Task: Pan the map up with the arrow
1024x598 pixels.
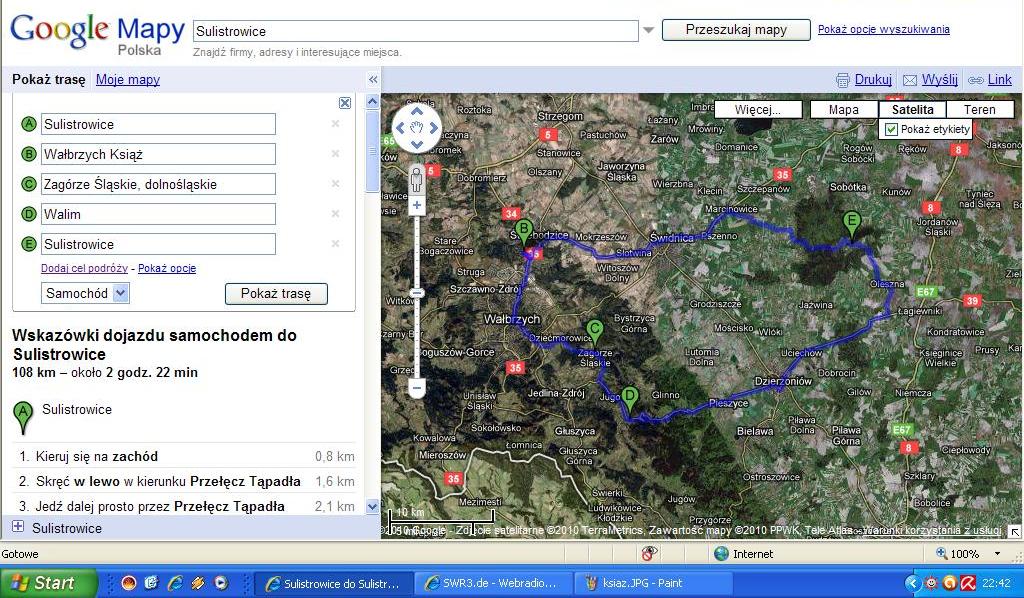Action: click(x=417, y=112)
